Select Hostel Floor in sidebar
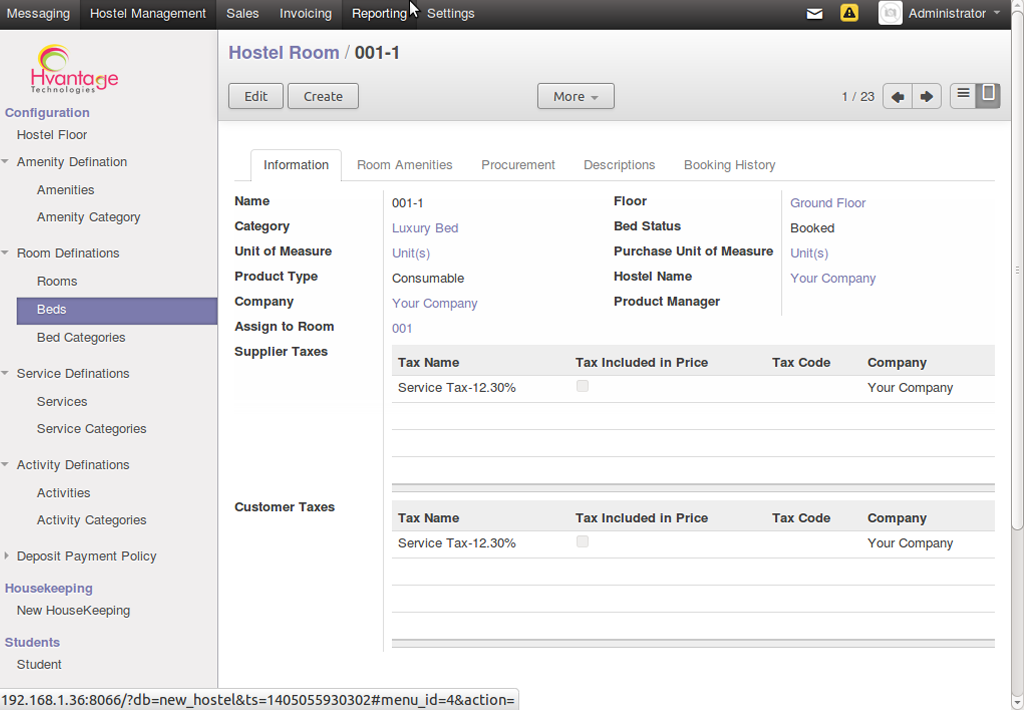1024x710 pixels. pyautogui.click(x=52, y=135)
